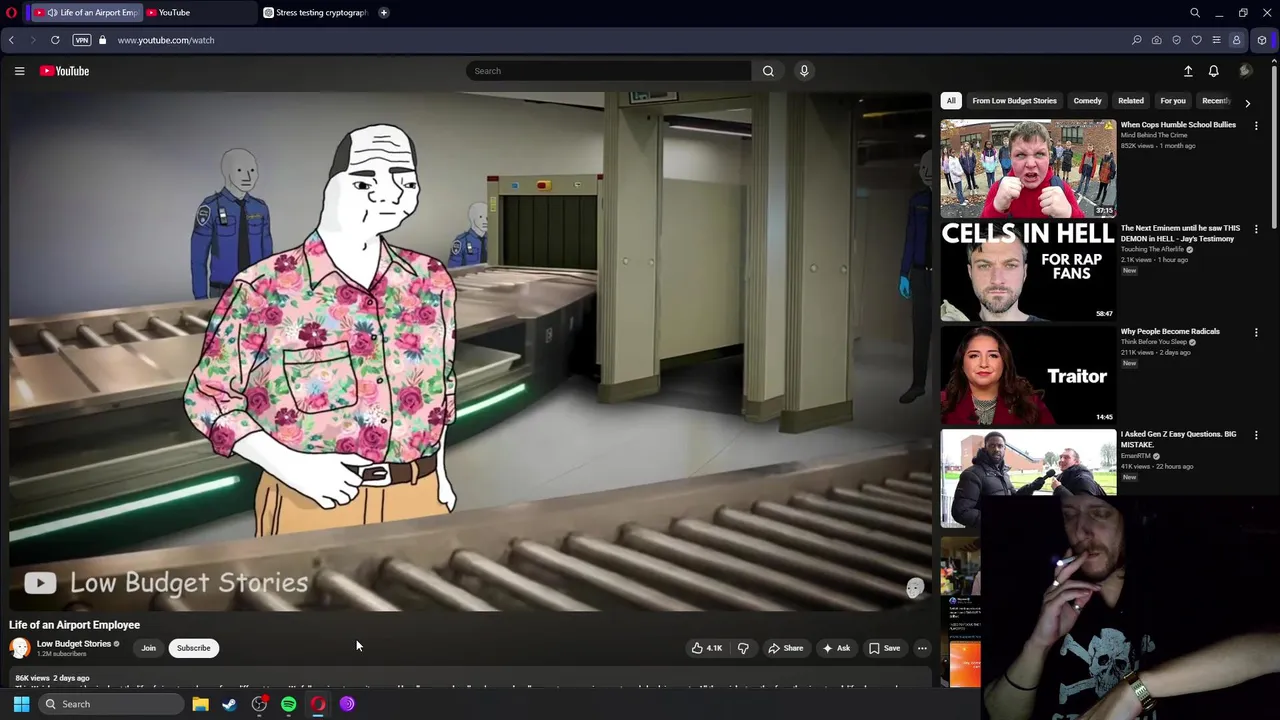Select the Related filter chip
The width and height of the screenshot is (1280, 720).
1131,101
